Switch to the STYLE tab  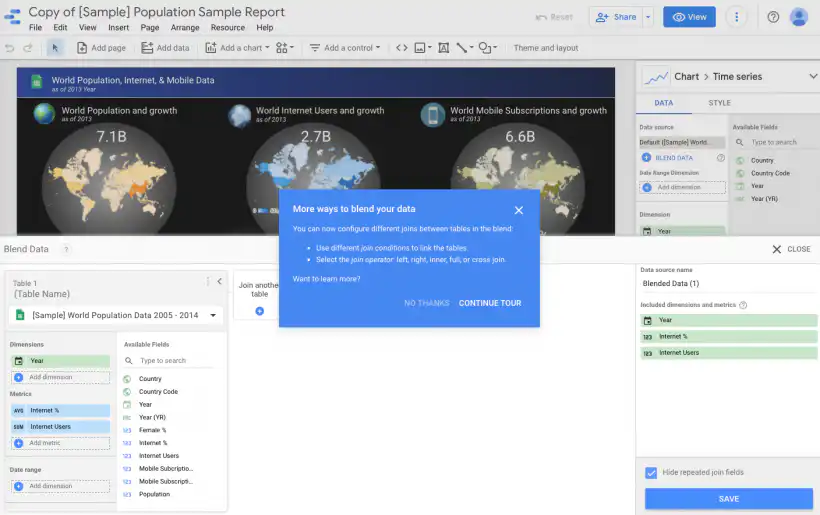(719, 103)
